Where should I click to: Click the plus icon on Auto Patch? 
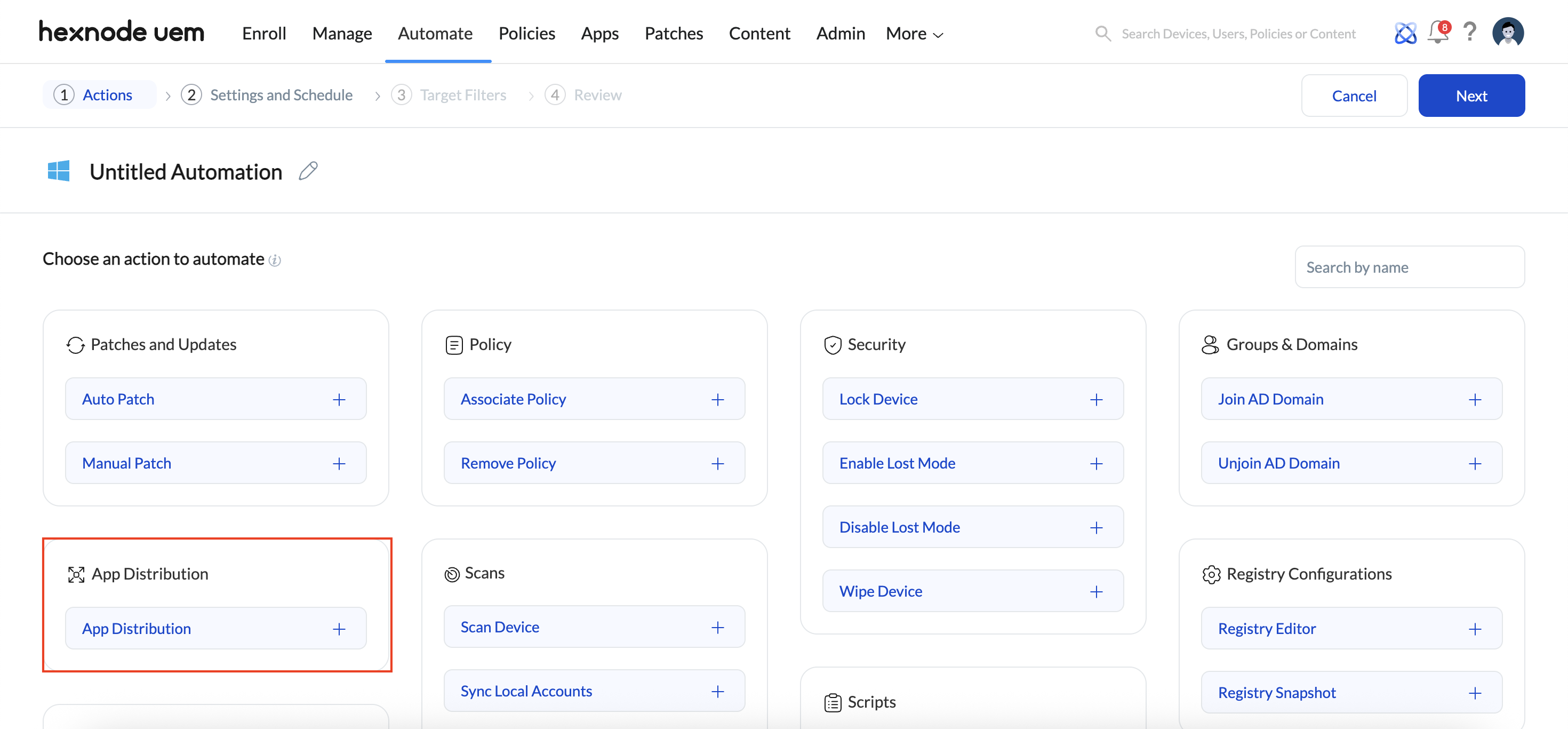[339, 400]
